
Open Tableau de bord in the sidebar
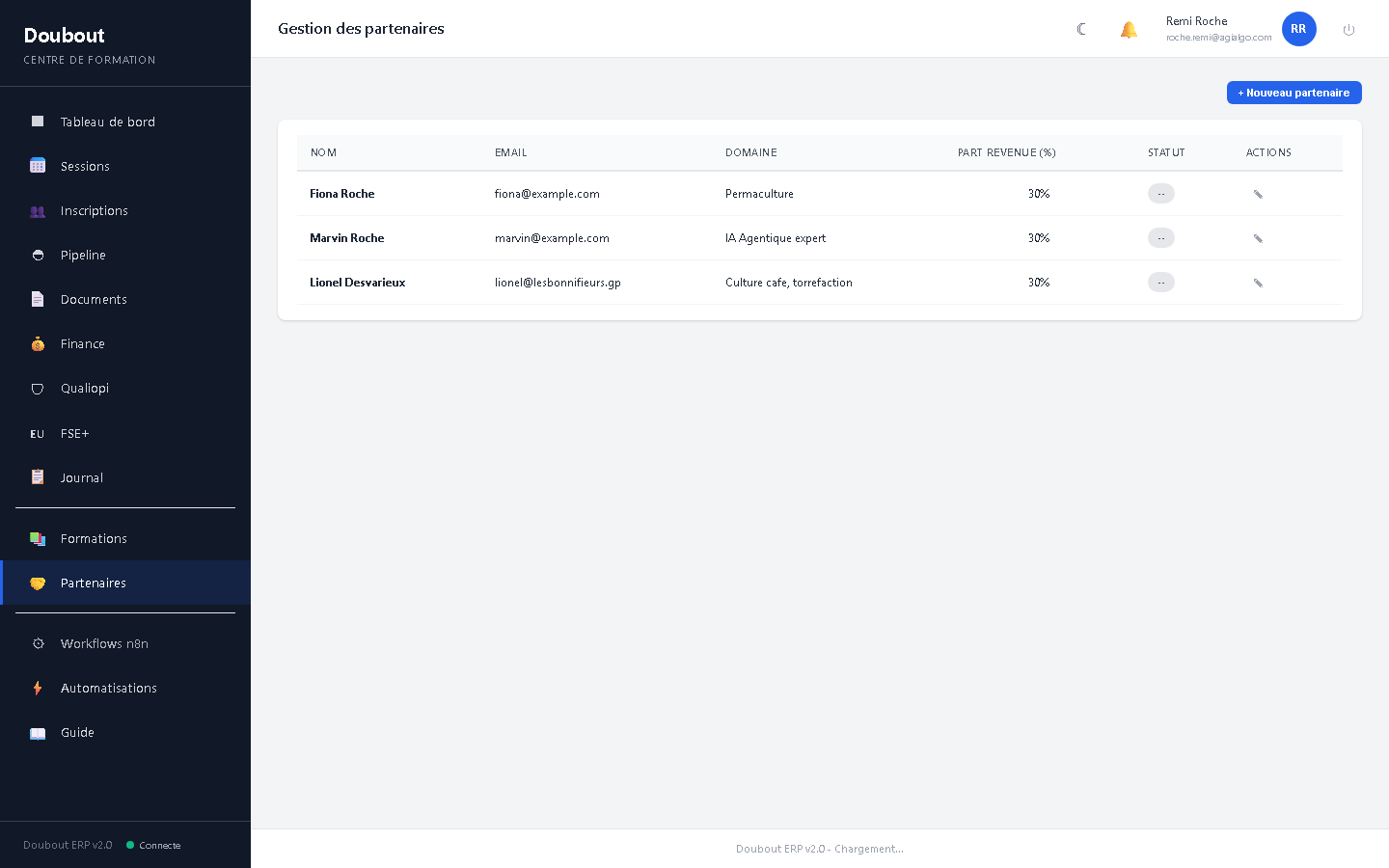point(107,122)
